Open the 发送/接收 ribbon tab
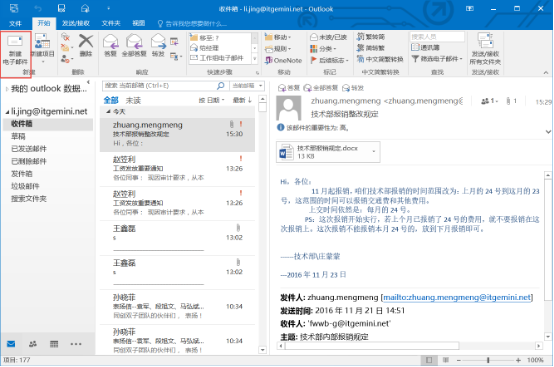Screen dimensions: 554x367 pyautogui.click(x=76, y=23)
